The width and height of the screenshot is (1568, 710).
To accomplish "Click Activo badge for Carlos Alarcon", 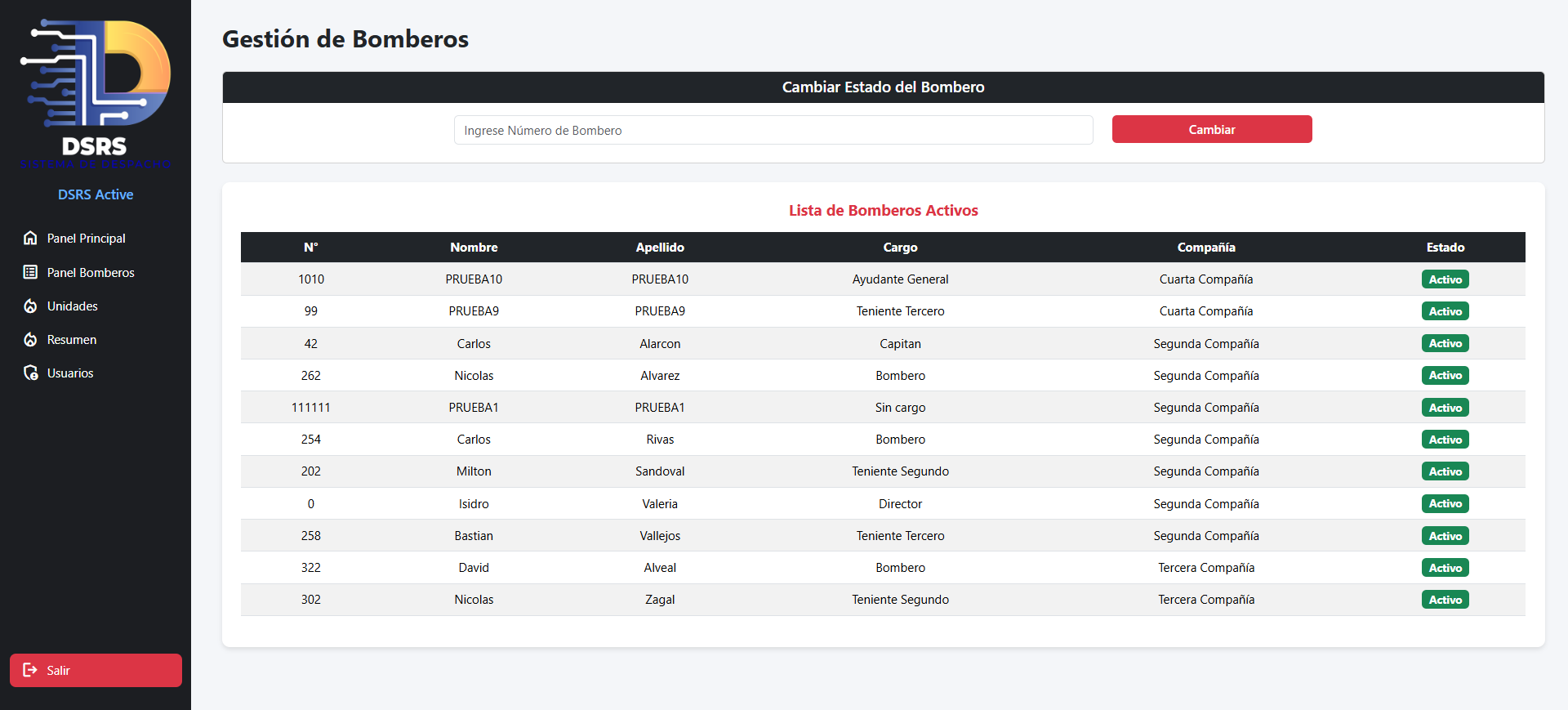I will (x=1445, y=343).
